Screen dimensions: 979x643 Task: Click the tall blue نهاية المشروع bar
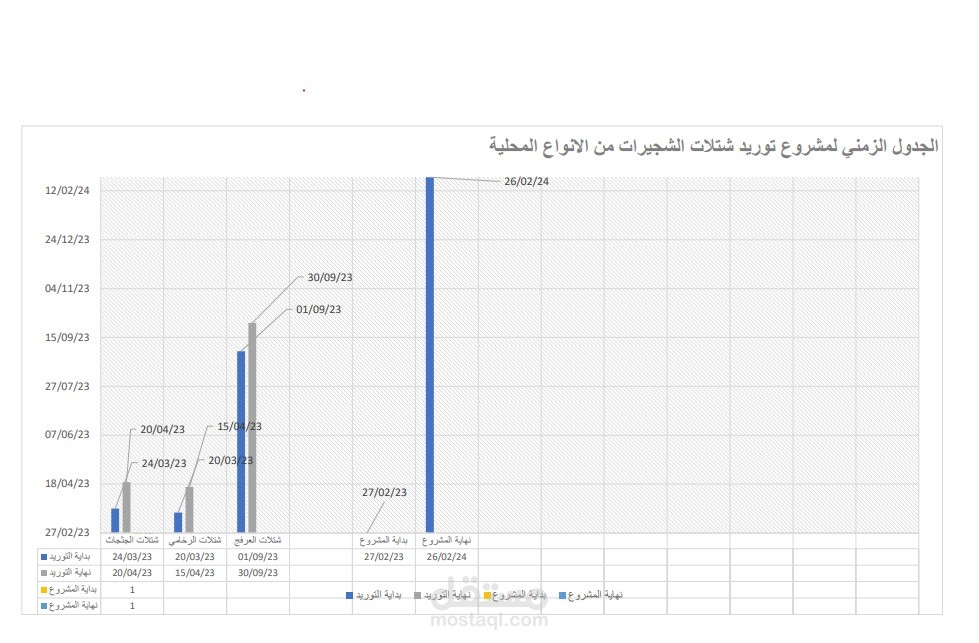point(430,355)
